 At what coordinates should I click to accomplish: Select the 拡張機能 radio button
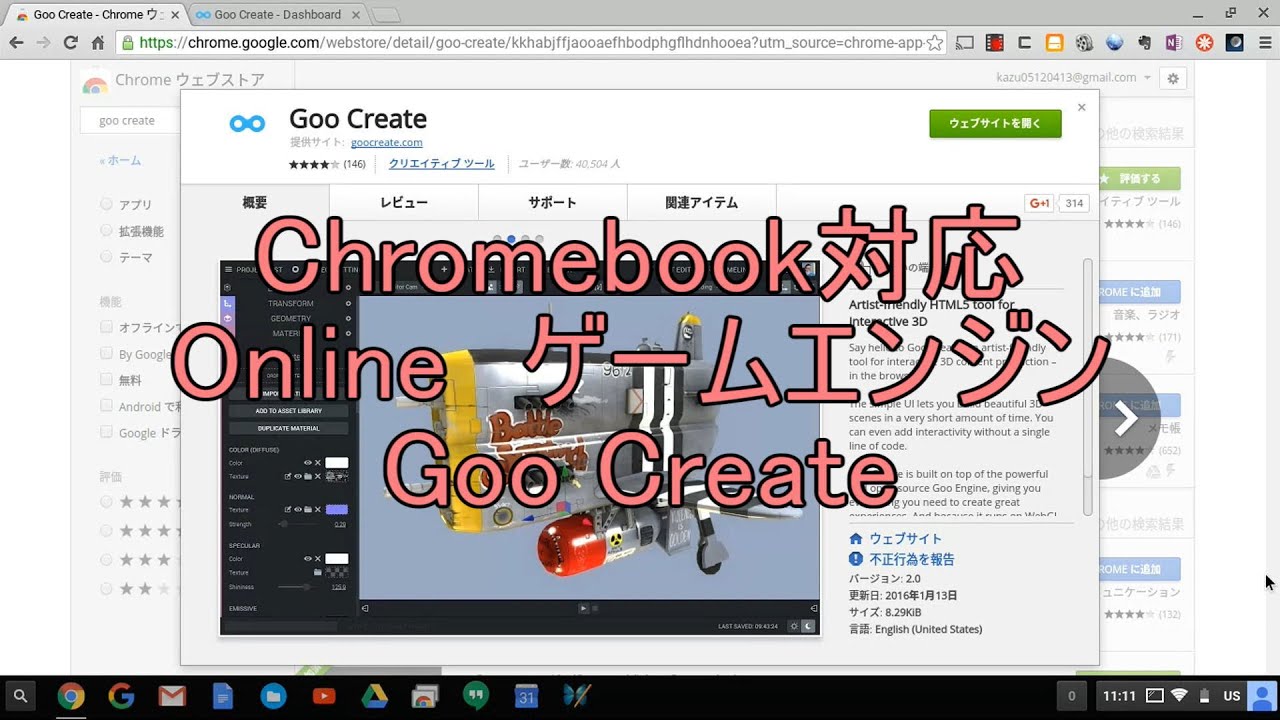tap(106, 231)
